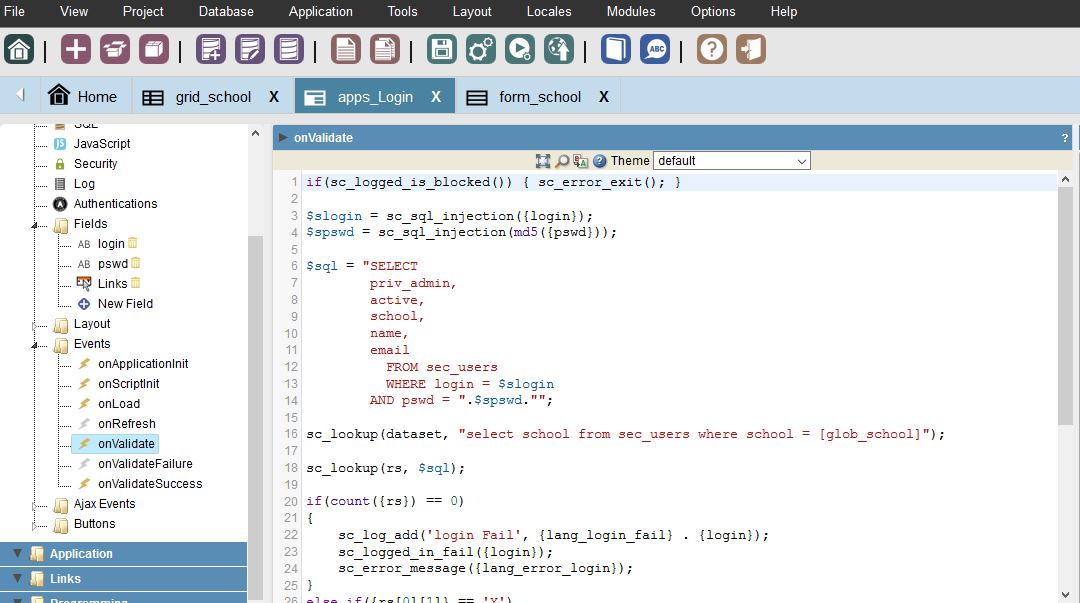1080x603 pixels.
Task: Close the grid_school tab
Action: tap(274, 97)
